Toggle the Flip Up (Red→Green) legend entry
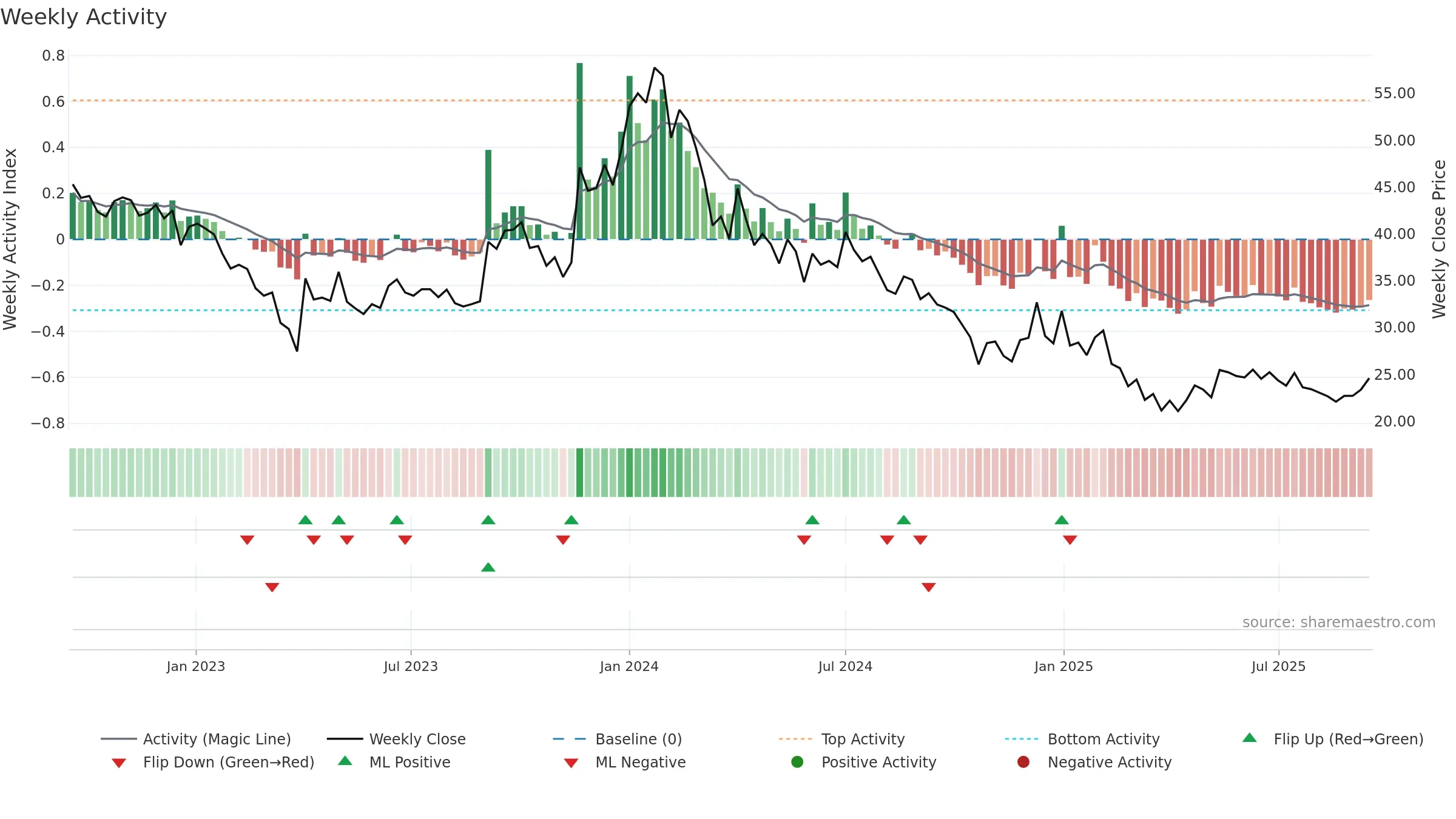The height and width of the screenshot is (819, 1456). 1333,739
